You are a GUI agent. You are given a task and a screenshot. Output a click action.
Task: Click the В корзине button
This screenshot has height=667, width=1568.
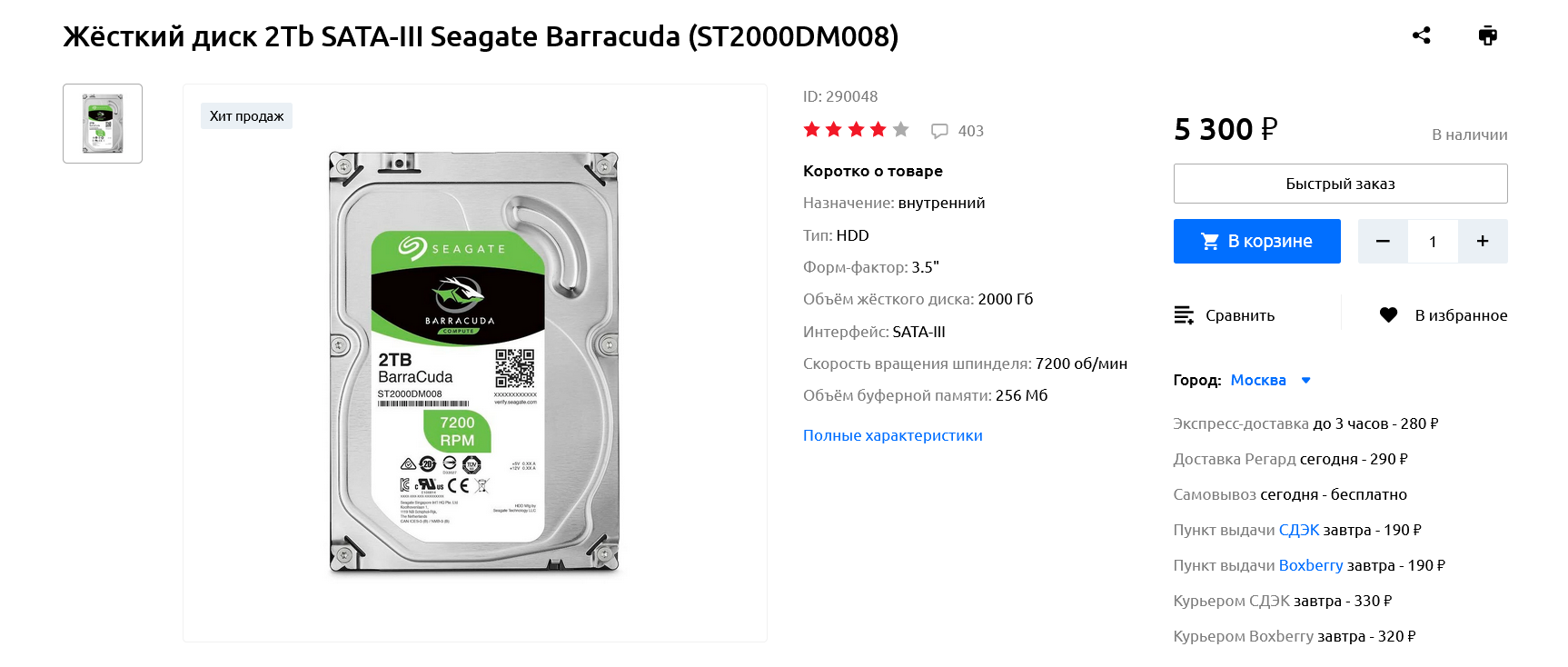point(1256,241)
